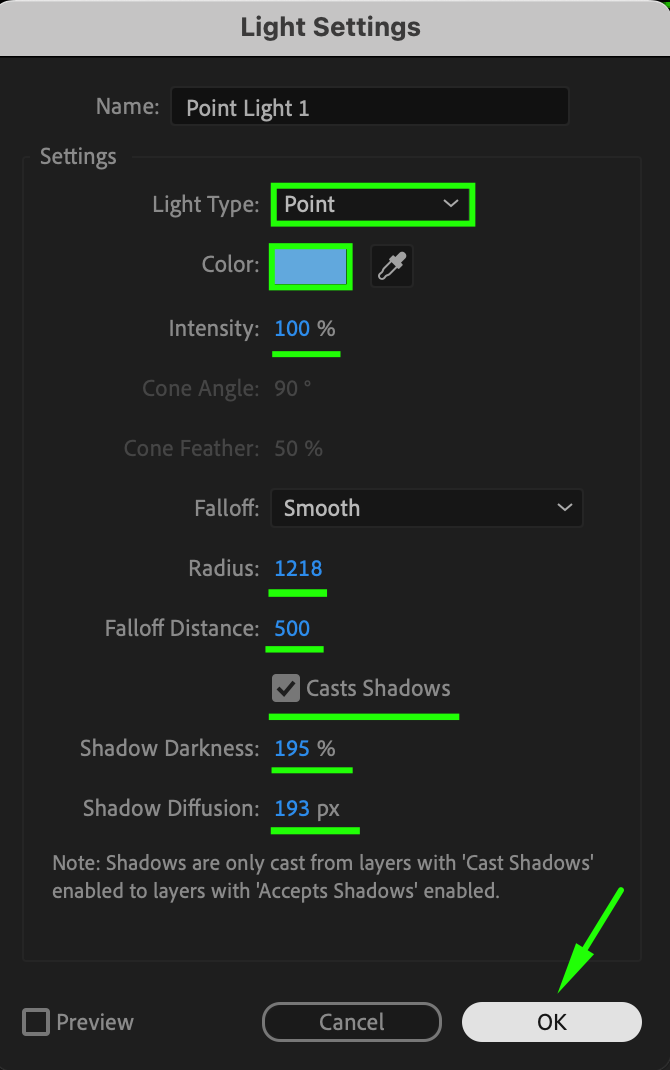Click the light blue Color swatch
The height and width of the screenshot is (1070, 670).
pyautogui.click(x=311, y=267)
